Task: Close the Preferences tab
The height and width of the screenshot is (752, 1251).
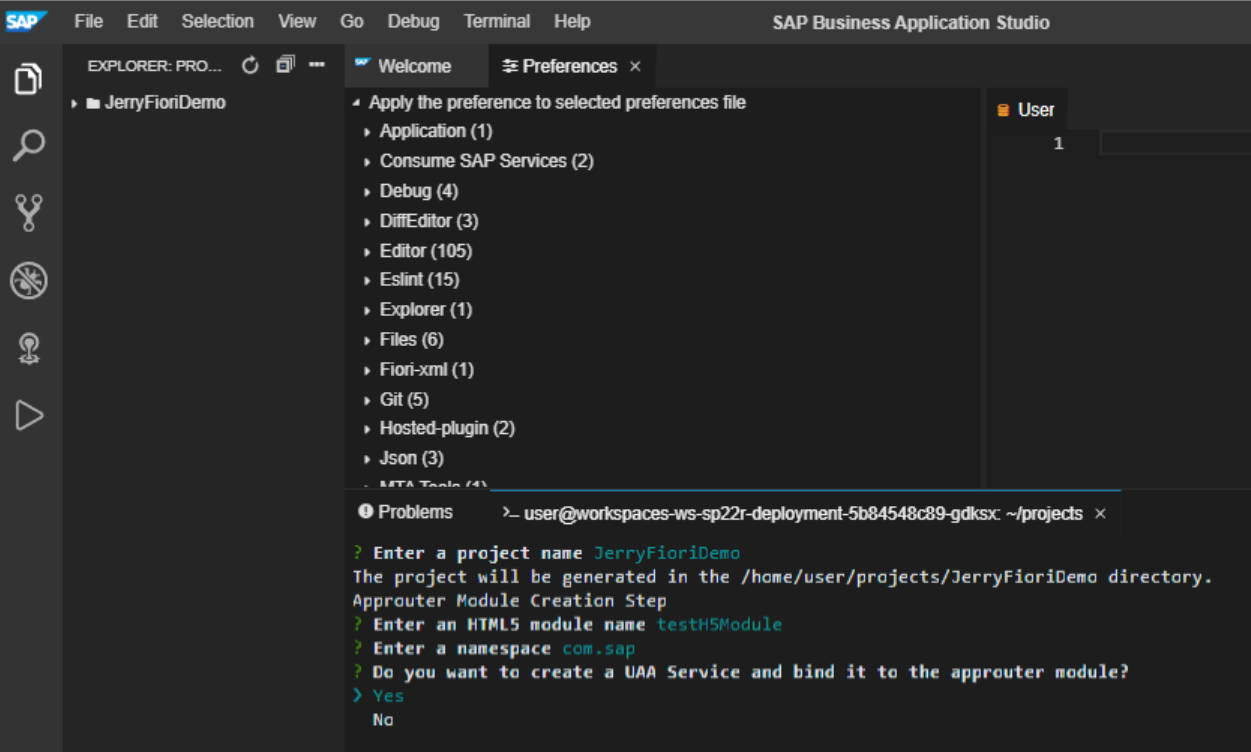Action: click(635, 67)
